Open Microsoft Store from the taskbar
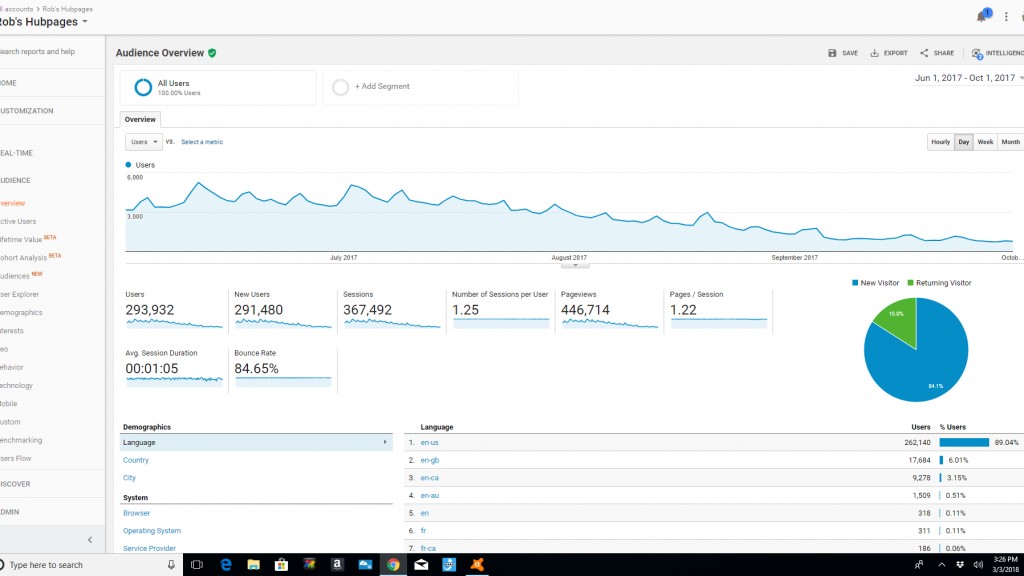 pyautogui.click(x=281, y=565)
